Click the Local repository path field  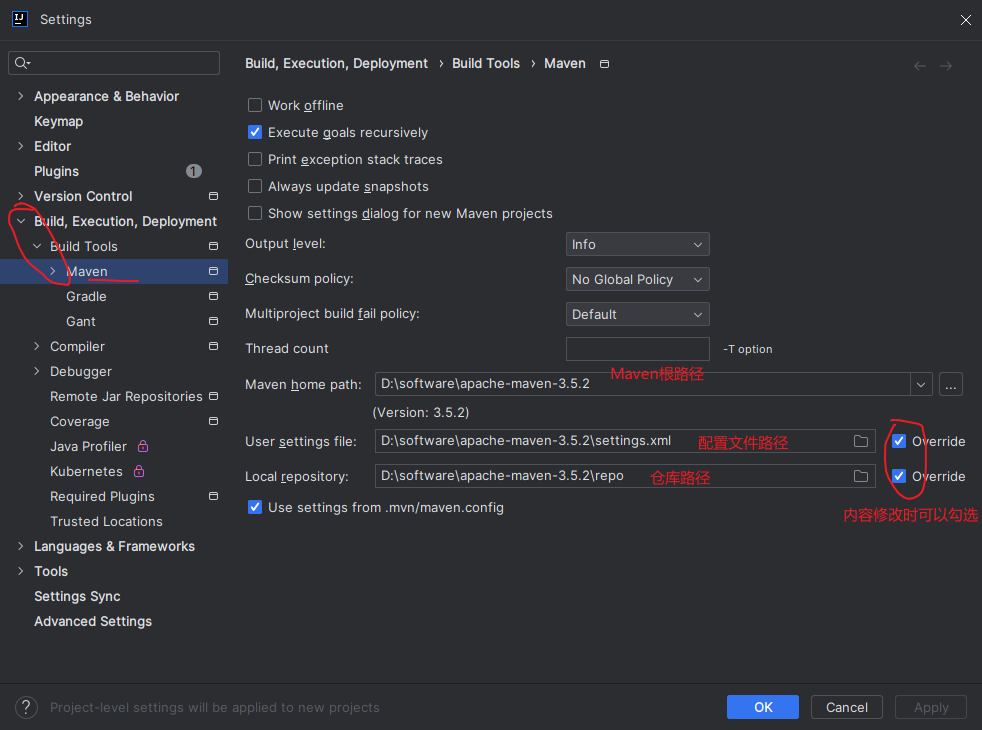coord(625,476)
